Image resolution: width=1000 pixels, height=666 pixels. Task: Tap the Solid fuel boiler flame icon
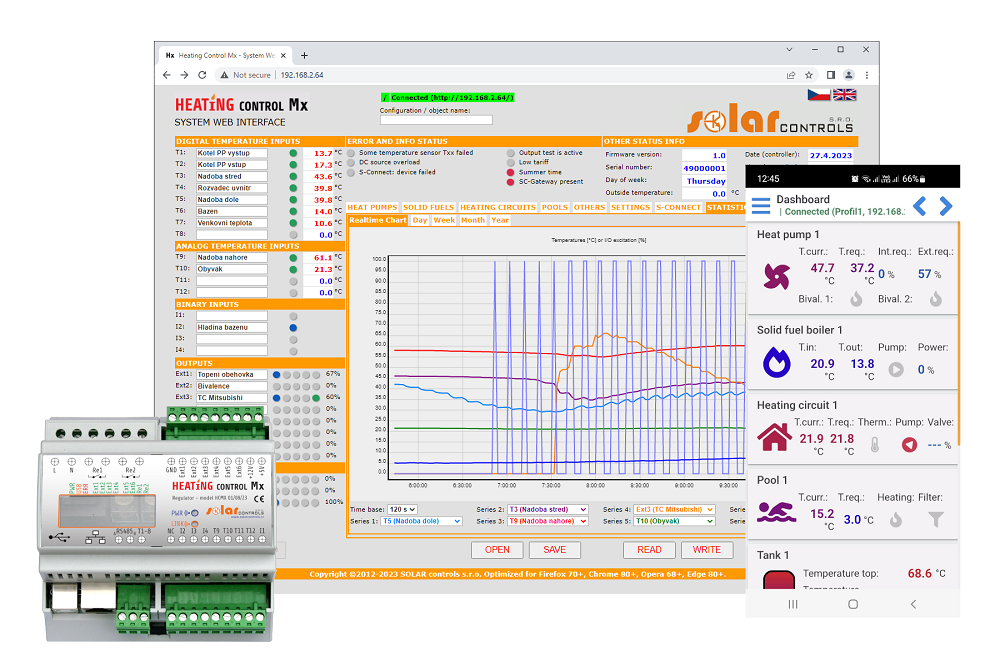click(776, 363)
